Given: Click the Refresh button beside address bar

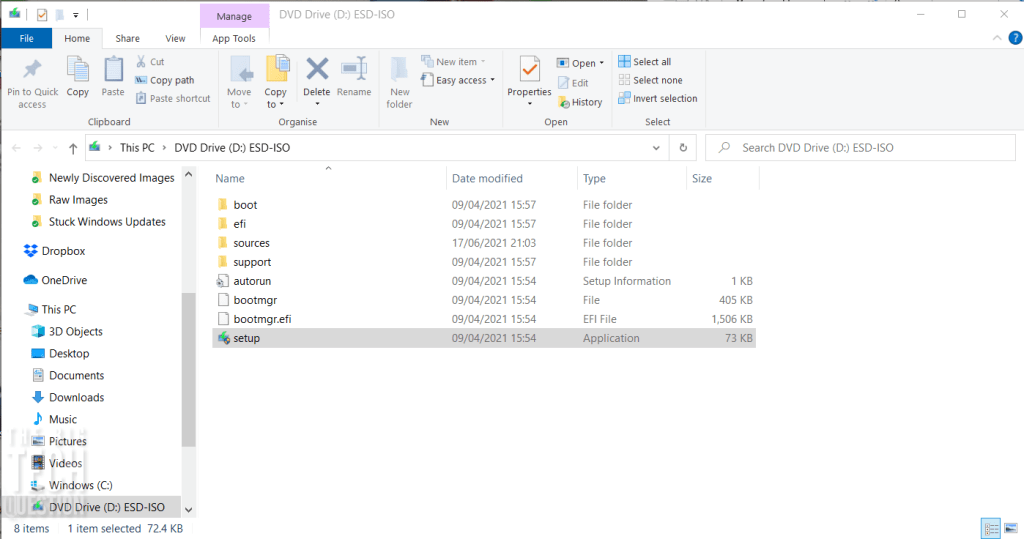Looking at the screenshot, I should coord(683,148).
